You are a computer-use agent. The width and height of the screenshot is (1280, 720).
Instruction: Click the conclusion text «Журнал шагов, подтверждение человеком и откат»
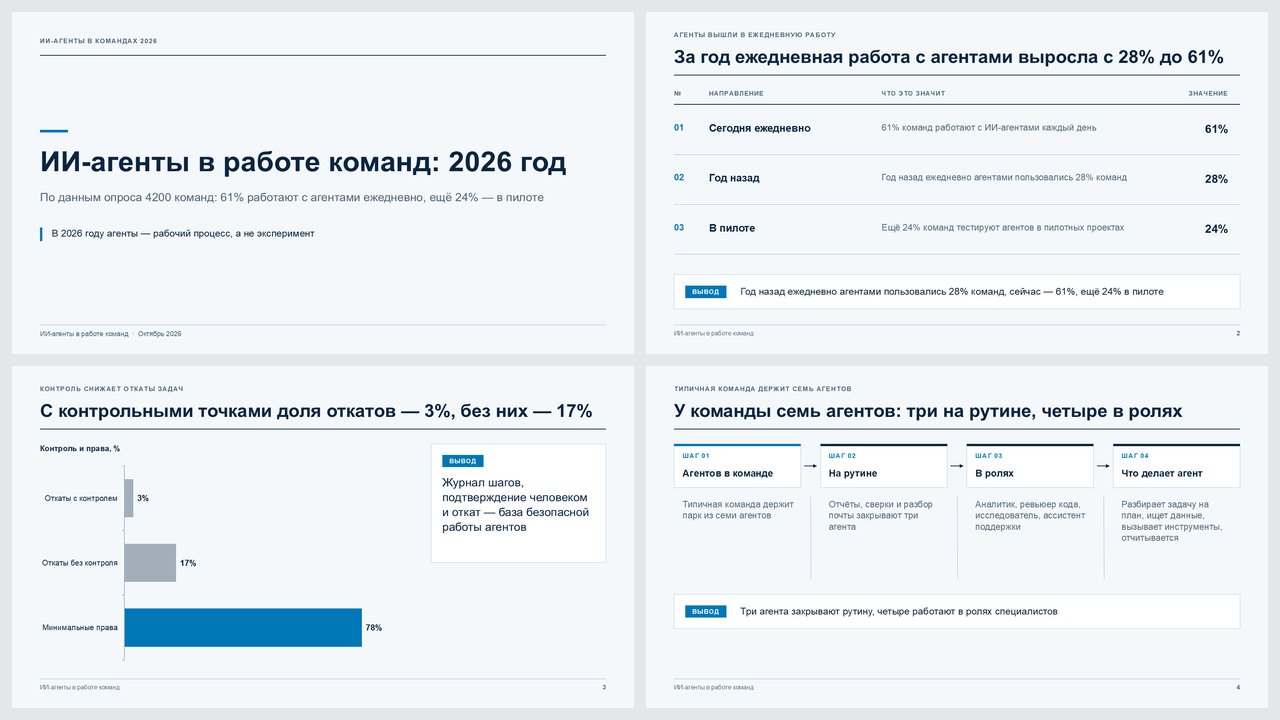click(x=515, y=505)
